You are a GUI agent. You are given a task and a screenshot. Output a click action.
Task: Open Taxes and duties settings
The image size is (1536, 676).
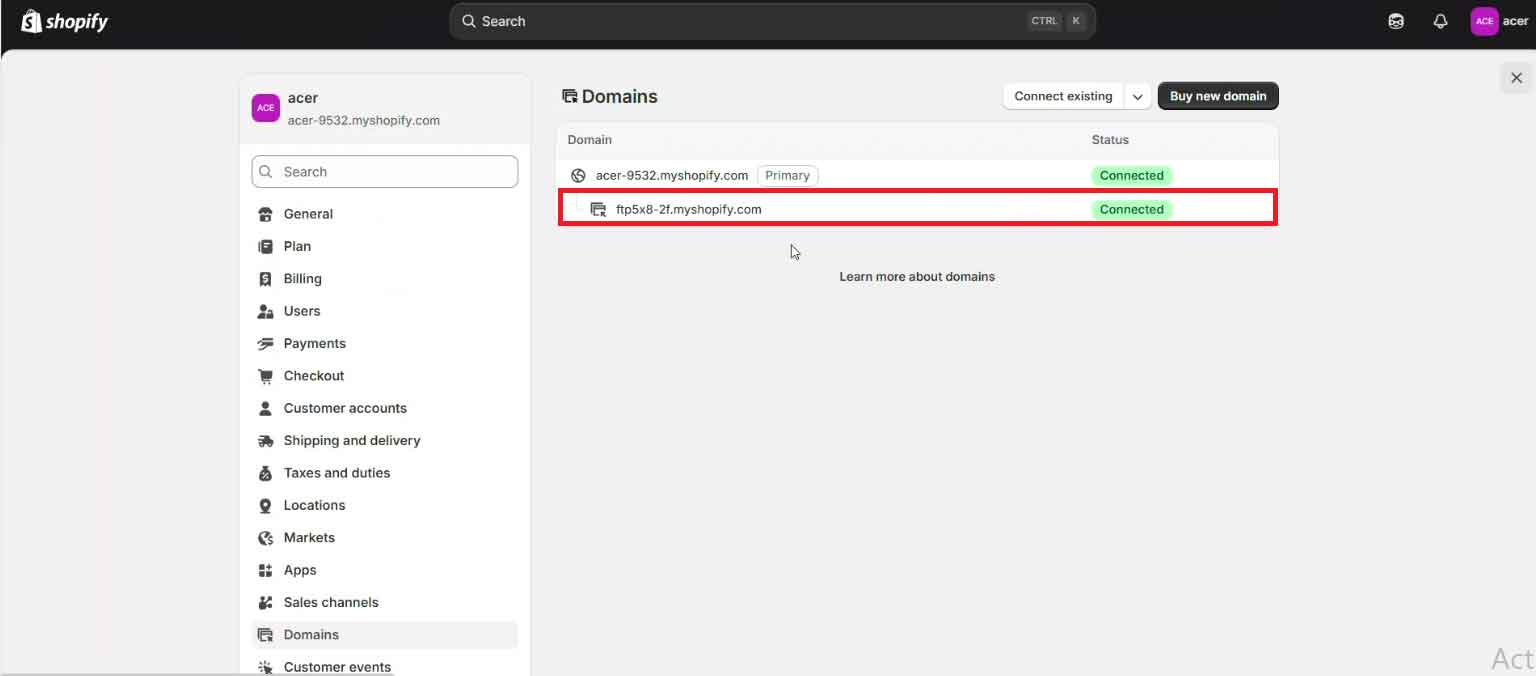tap(385, 473)
